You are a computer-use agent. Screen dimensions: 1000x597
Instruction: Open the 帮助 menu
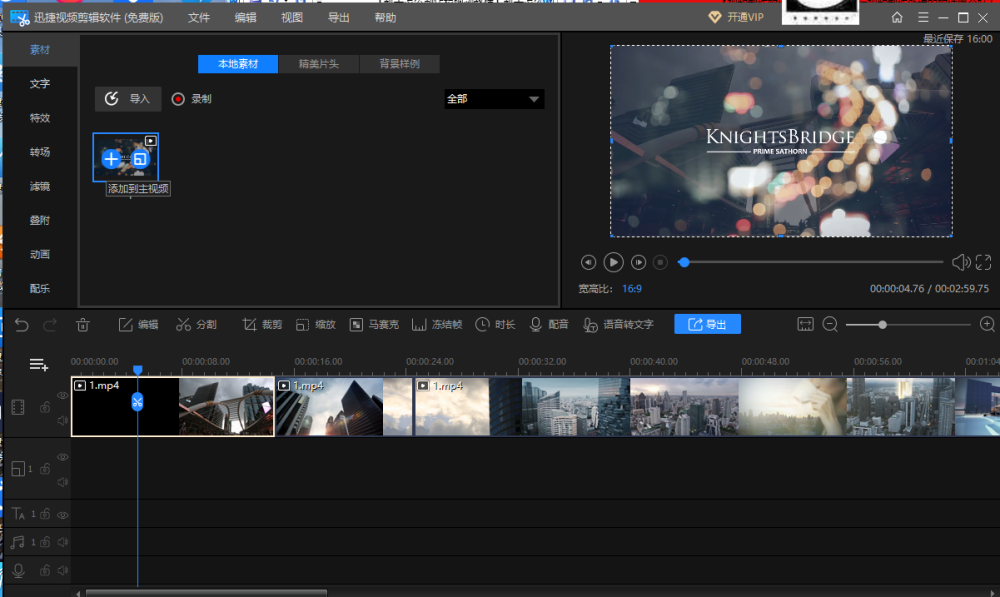coord(385,18)
